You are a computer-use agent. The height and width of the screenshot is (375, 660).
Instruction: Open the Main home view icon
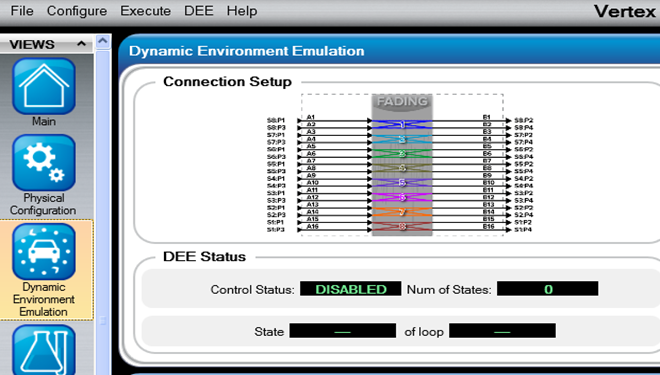coord(44,86)
